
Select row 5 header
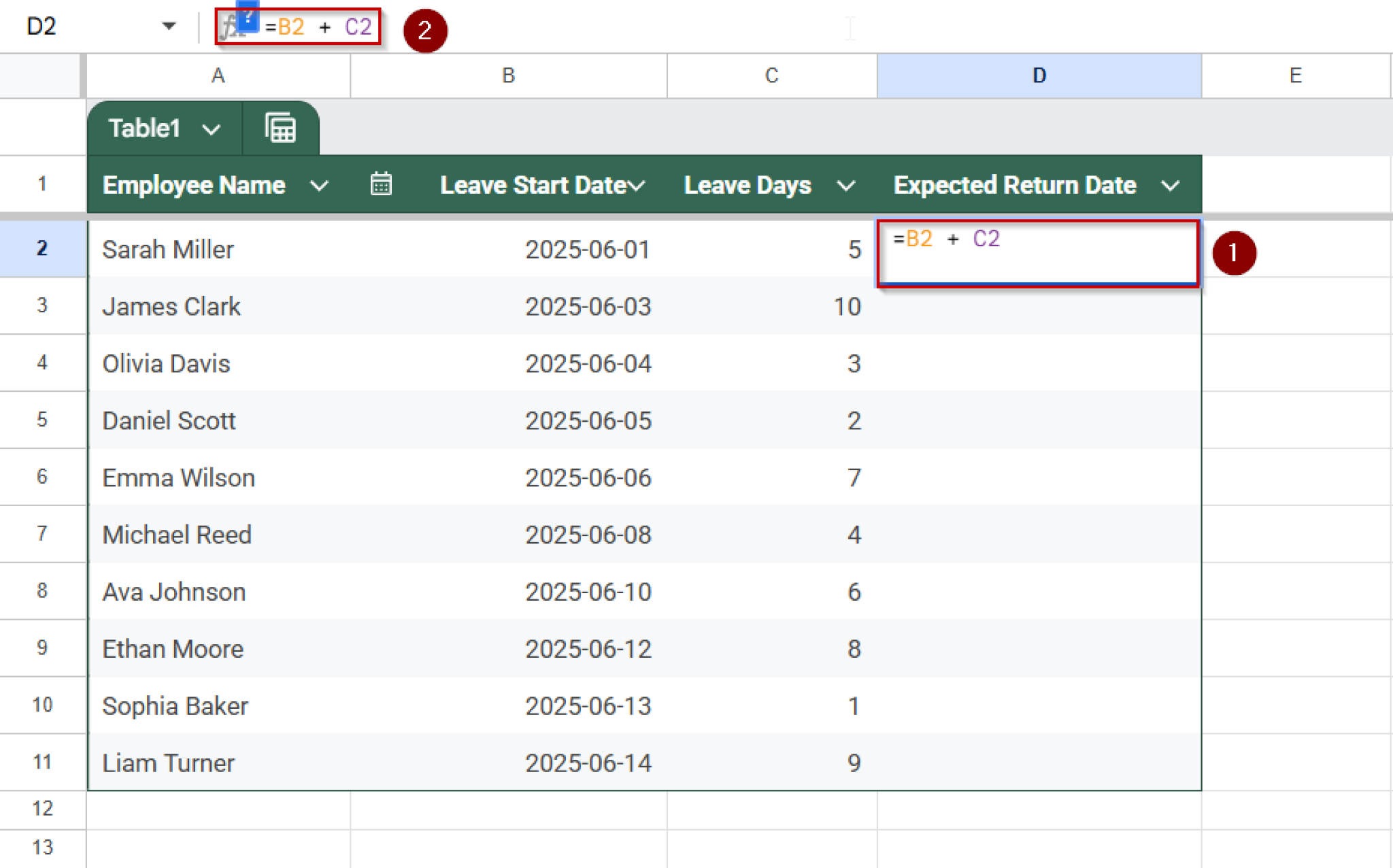click(42, 420)
